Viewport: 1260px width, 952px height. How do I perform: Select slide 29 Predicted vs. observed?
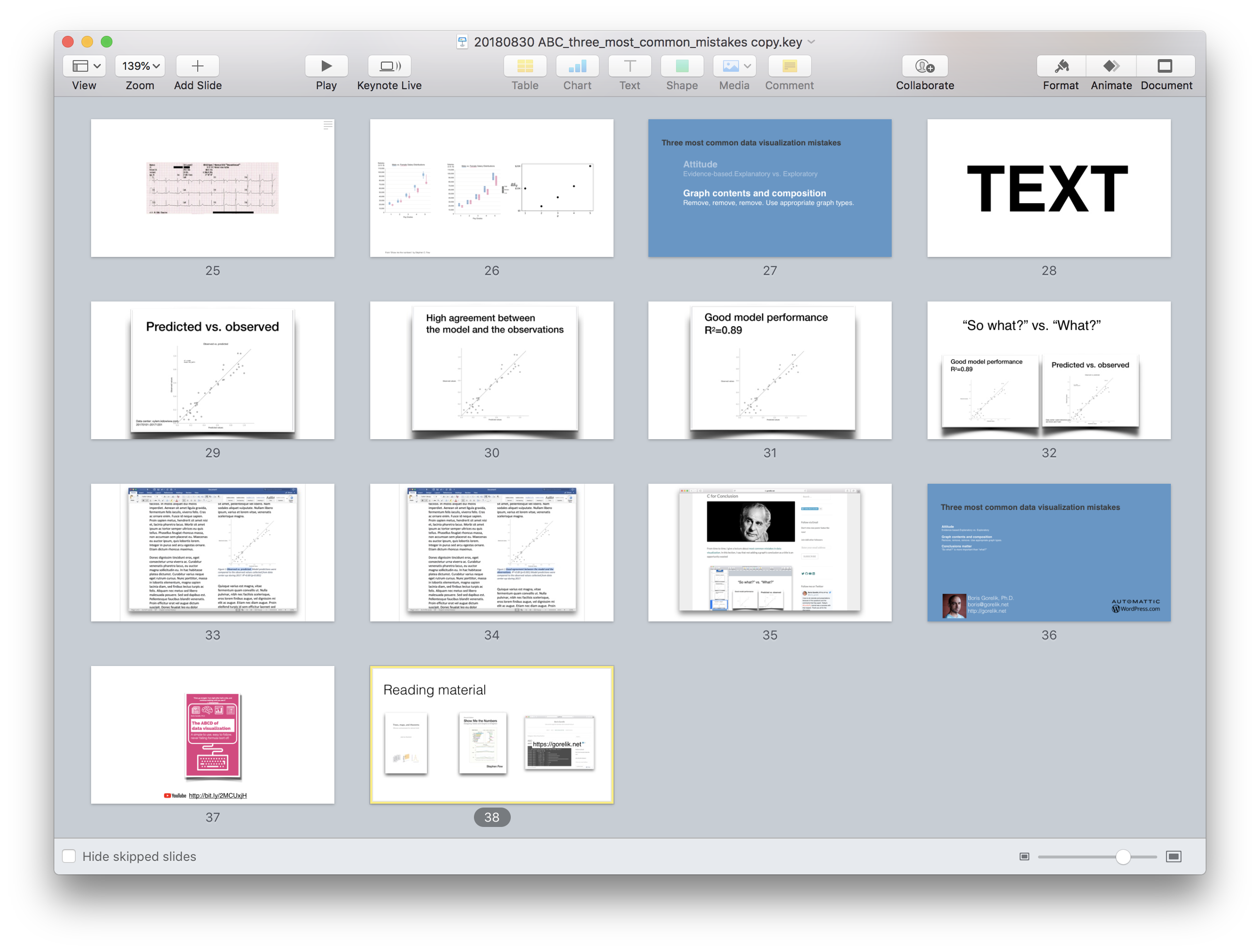212,370
